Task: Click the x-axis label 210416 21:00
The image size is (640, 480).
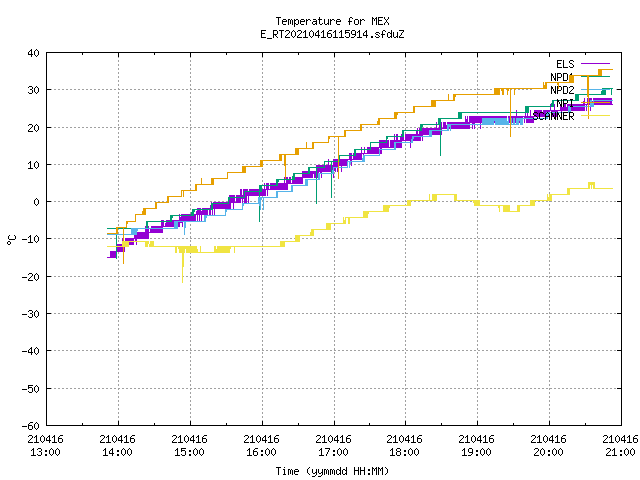Action: pos(620,445)
